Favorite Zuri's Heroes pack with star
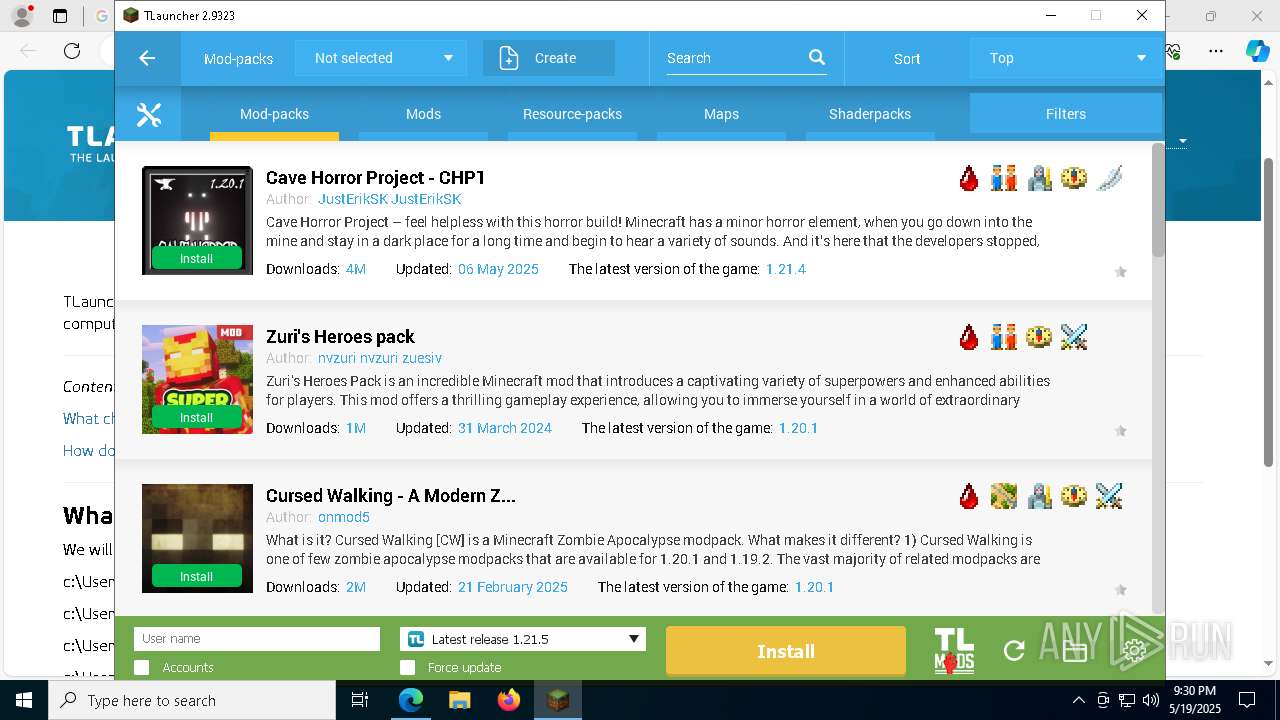Viewport: 1280px width, 720px height. click(1121, 431)
